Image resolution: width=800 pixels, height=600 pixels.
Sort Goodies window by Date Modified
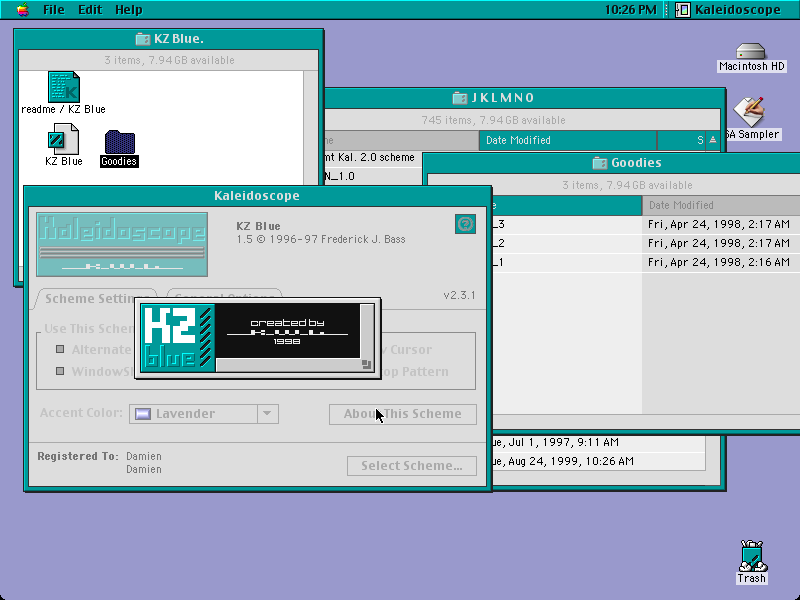(x=720, y=205)
